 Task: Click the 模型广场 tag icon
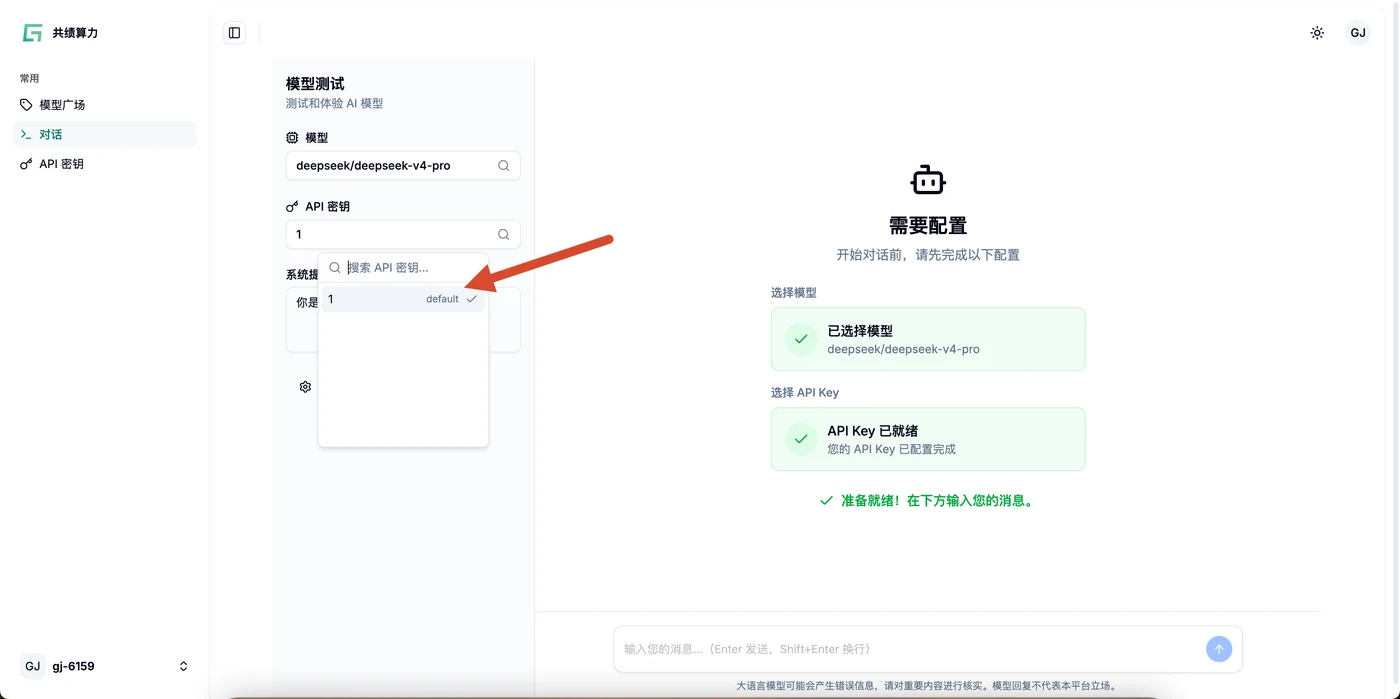pos(27,105)
